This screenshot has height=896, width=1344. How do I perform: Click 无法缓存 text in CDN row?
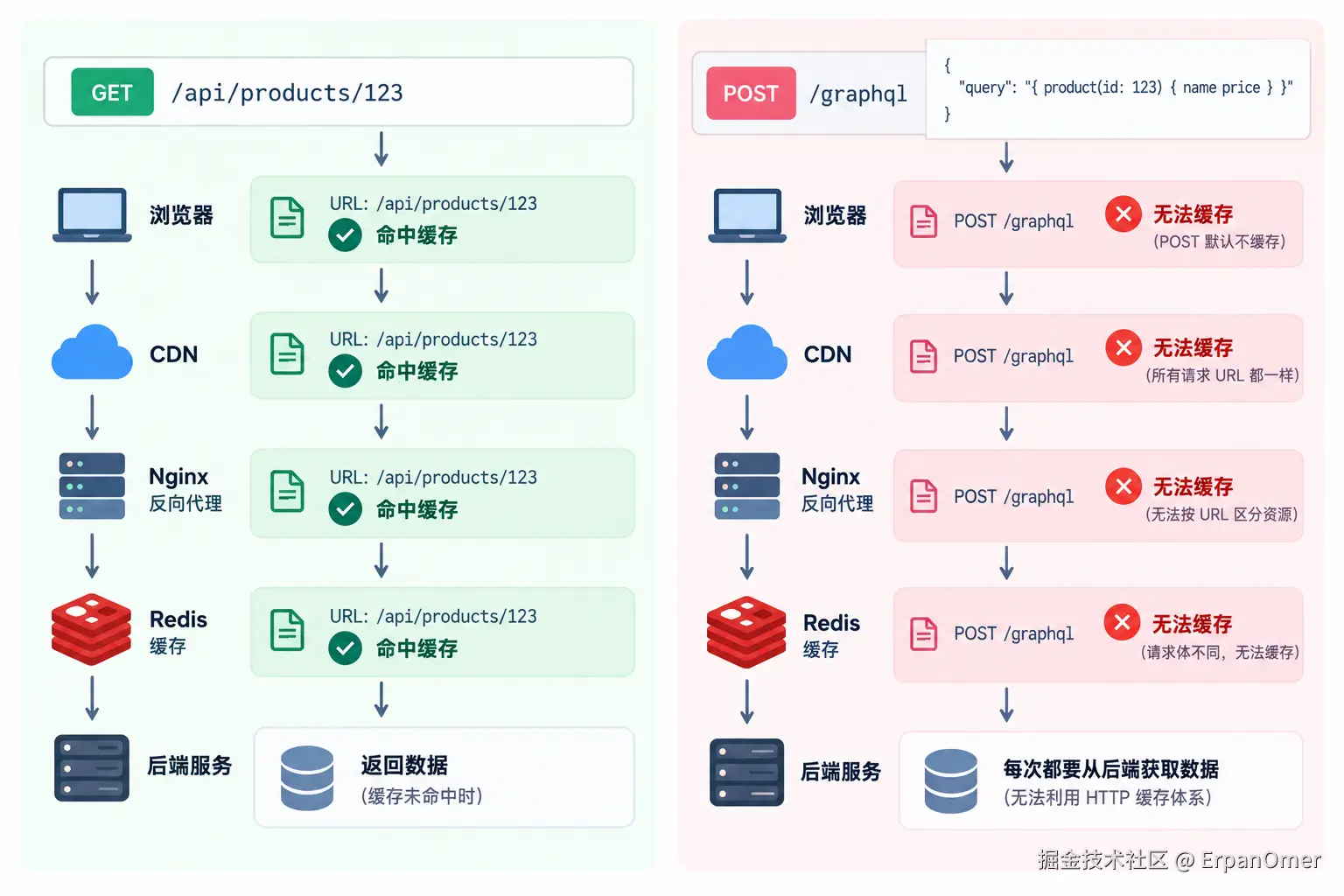[1193, 348]
